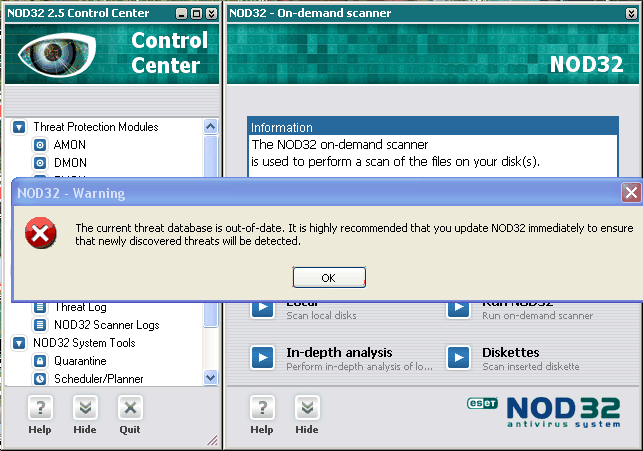
Task: Open the NOD32 Scanner Logs icon
Action: click(40, 325)
